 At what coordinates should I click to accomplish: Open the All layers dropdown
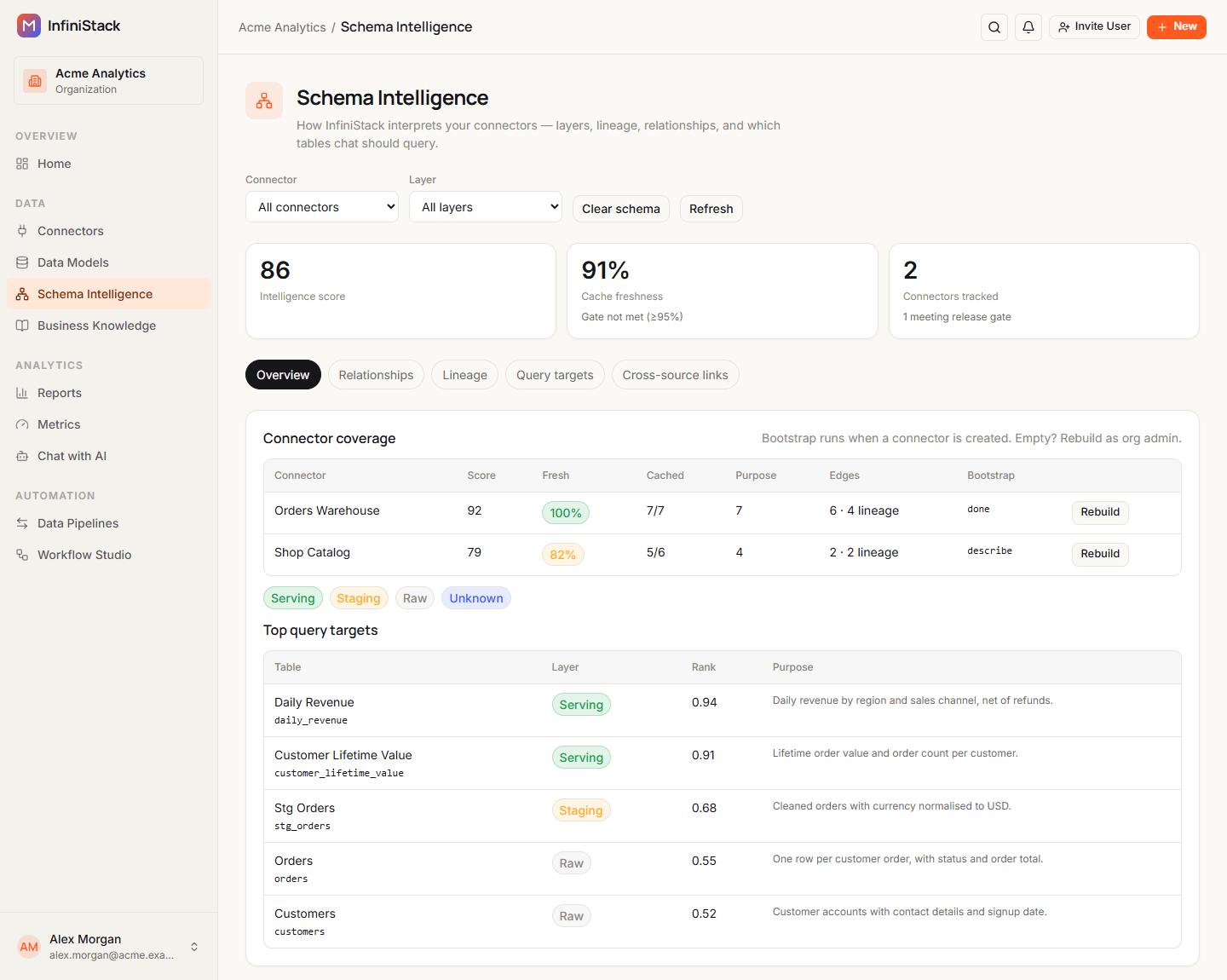click(486, 207)
